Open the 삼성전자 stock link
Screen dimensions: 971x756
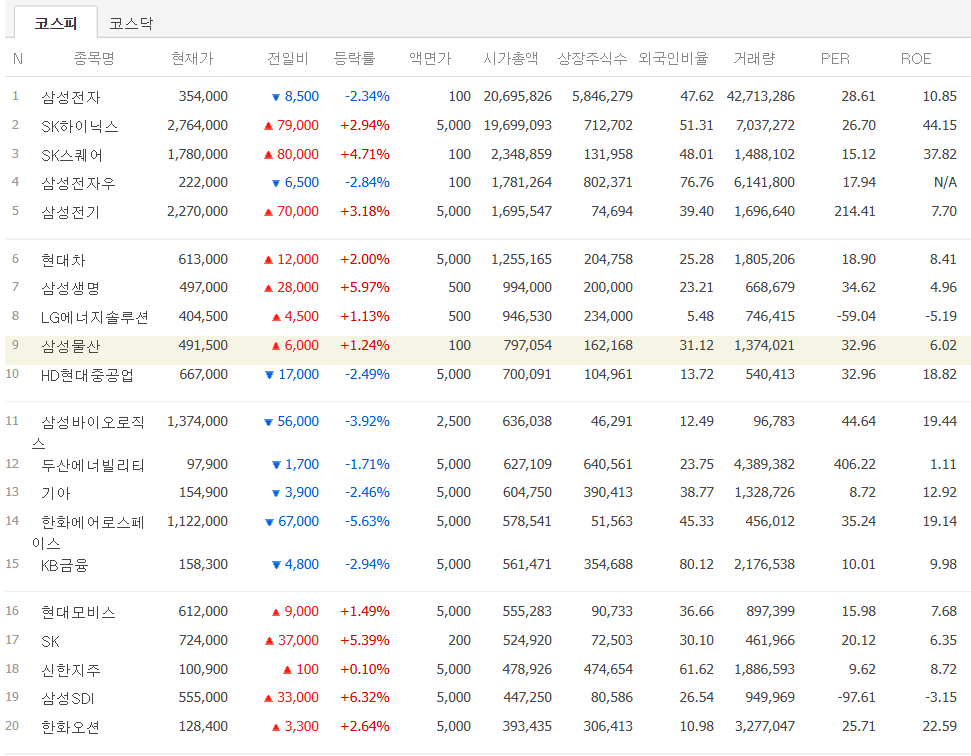point(71,97)
